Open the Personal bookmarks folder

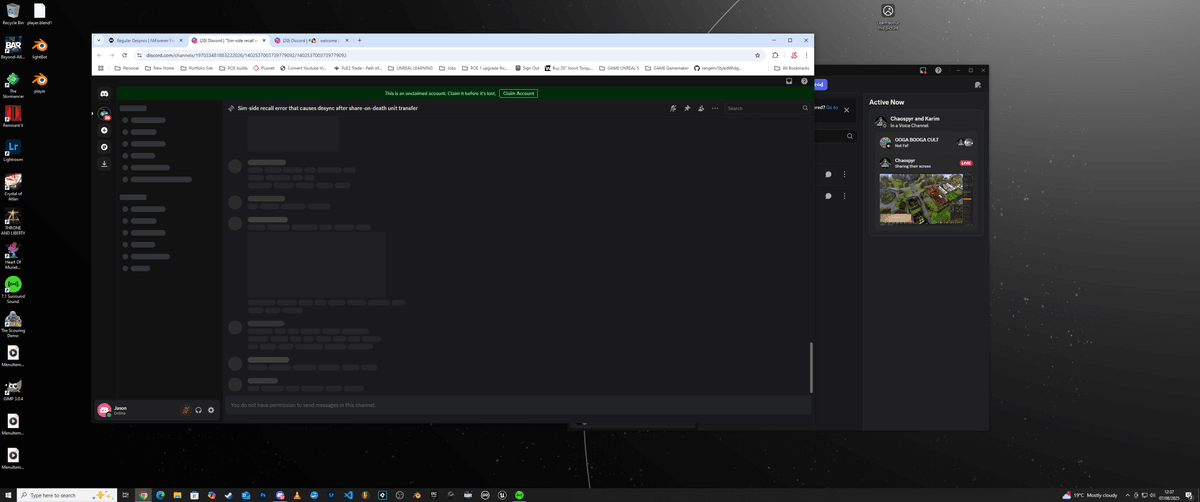click(x=126, y=68)
